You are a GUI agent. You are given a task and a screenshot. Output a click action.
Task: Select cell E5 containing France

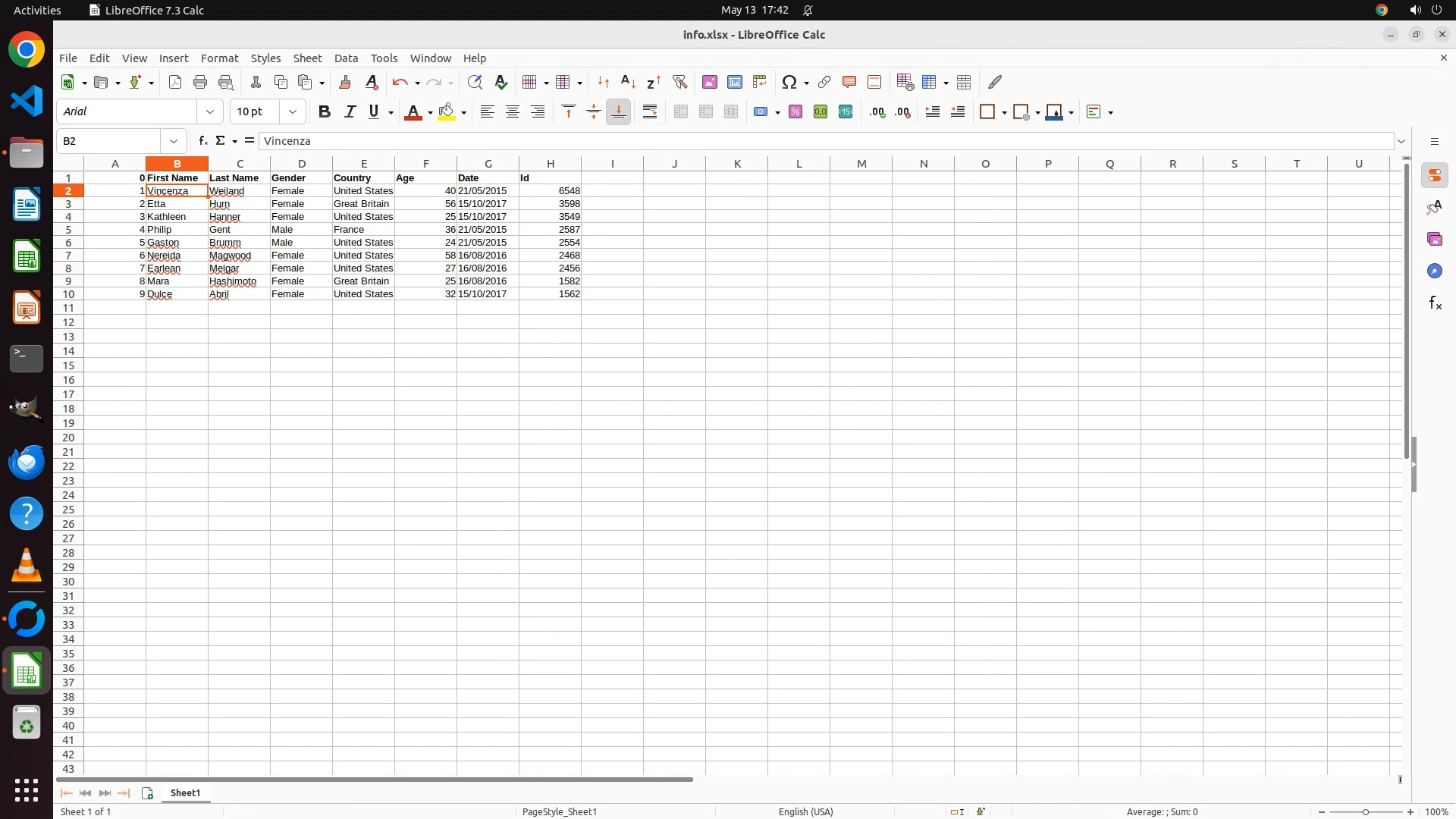363,230
